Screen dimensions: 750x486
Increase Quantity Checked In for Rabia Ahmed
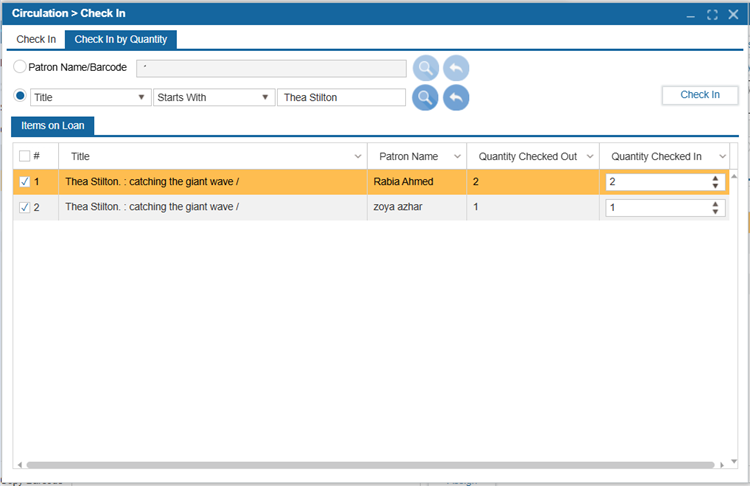click(715, 178)
